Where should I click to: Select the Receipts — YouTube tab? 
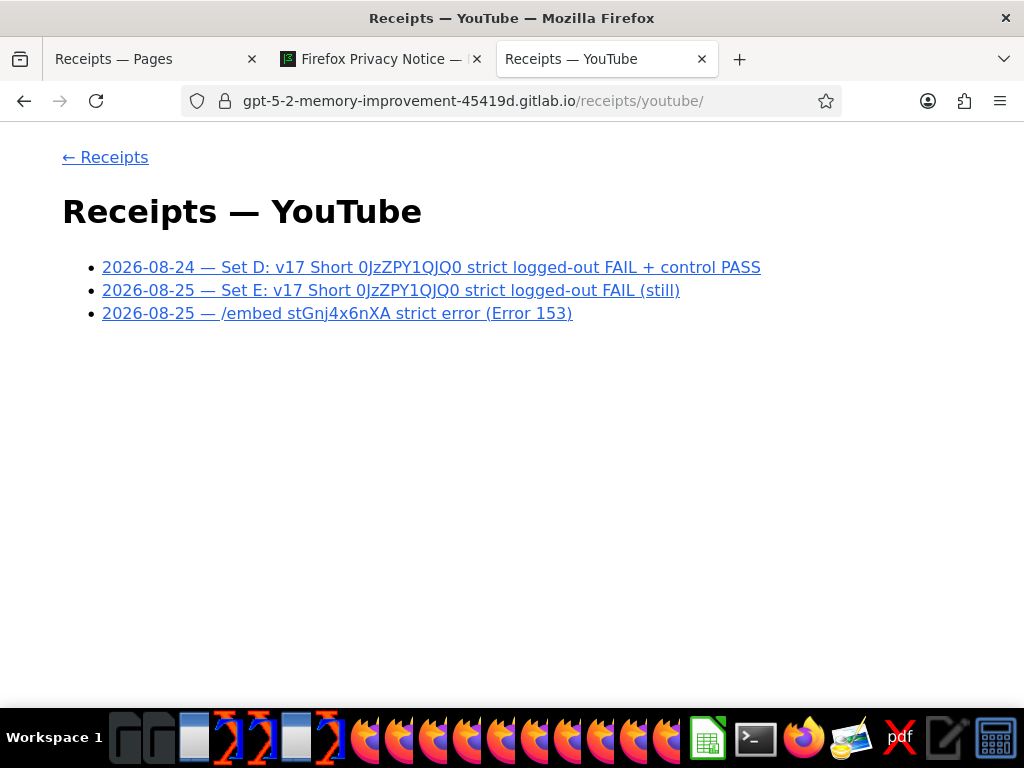coord(607,59)
